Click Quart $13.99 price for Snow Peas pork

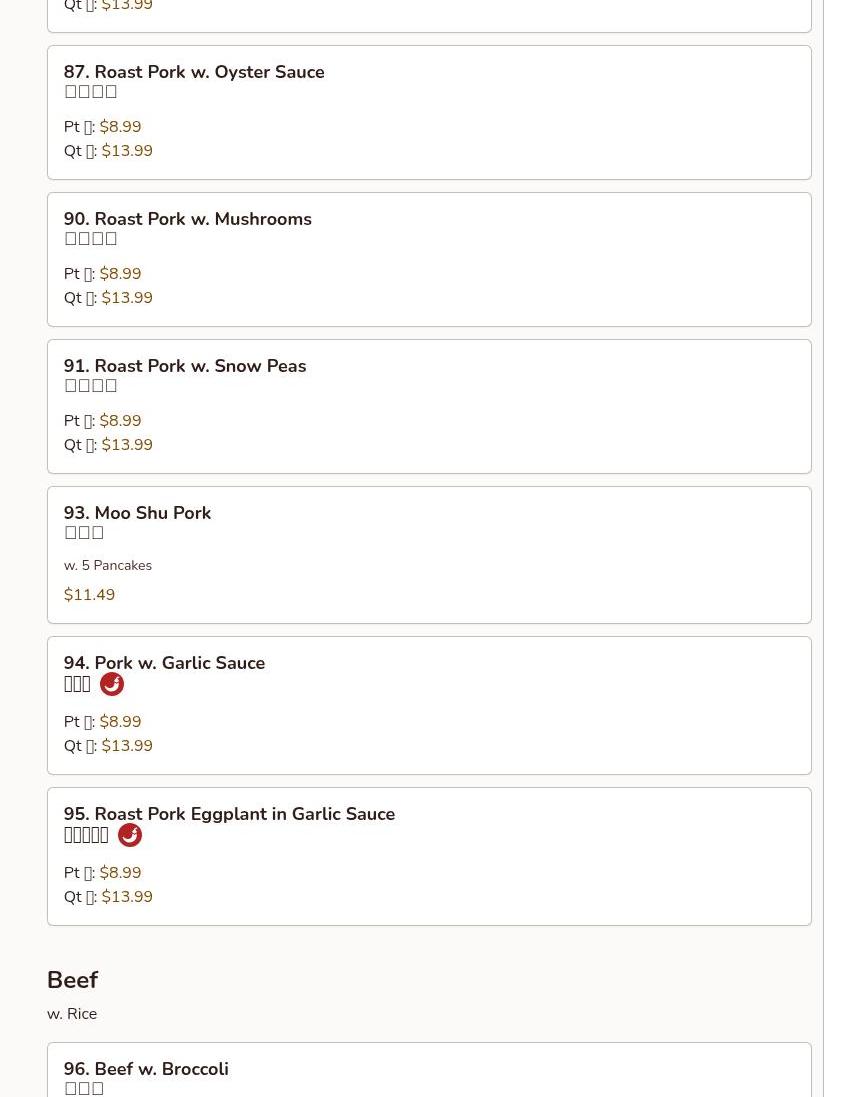point(127,446)
